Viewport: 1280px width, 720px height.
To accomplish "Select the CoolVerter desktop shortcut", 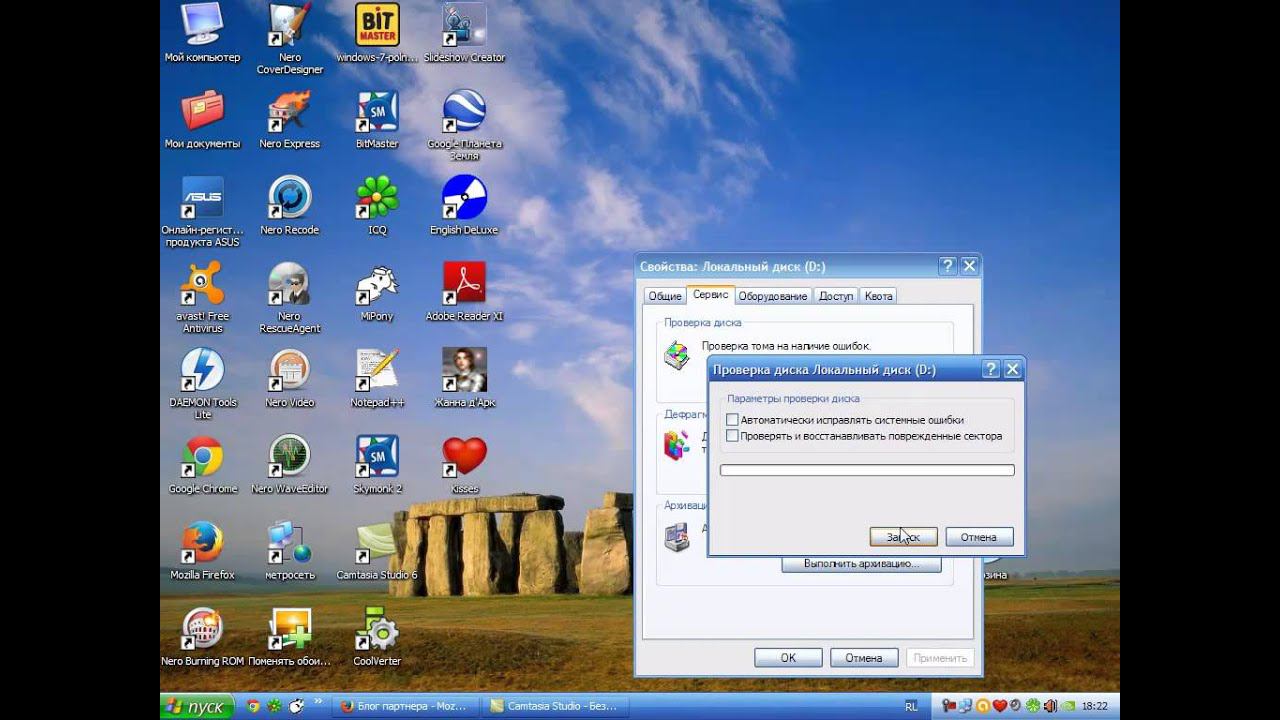I will point(377,635).
